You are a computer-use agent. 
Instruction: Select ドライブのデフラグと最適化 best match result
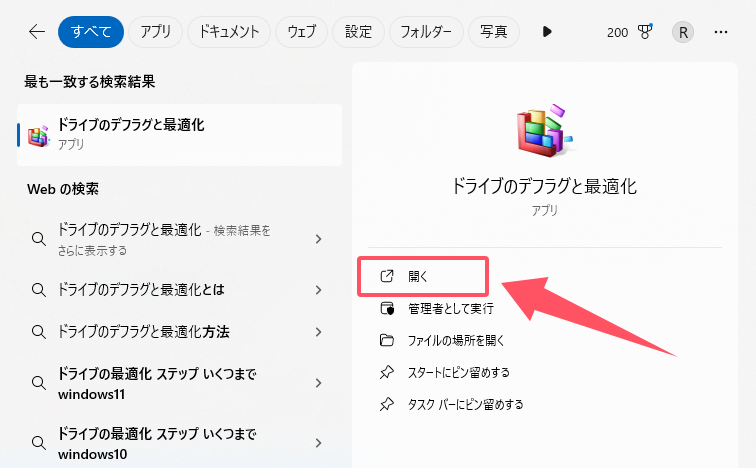coord(179,134)
